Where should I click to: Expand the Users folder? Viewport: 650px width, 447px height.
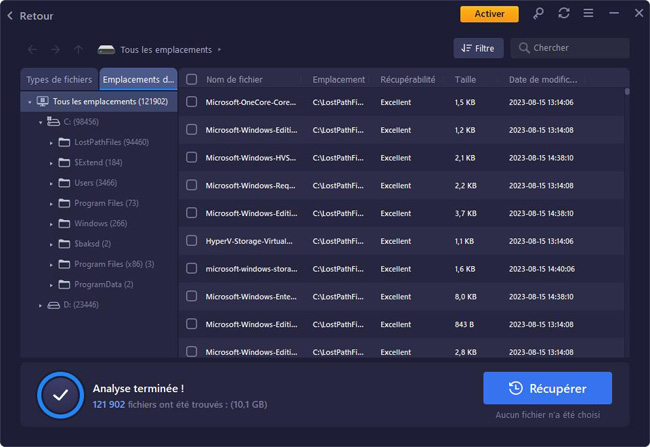51,184
